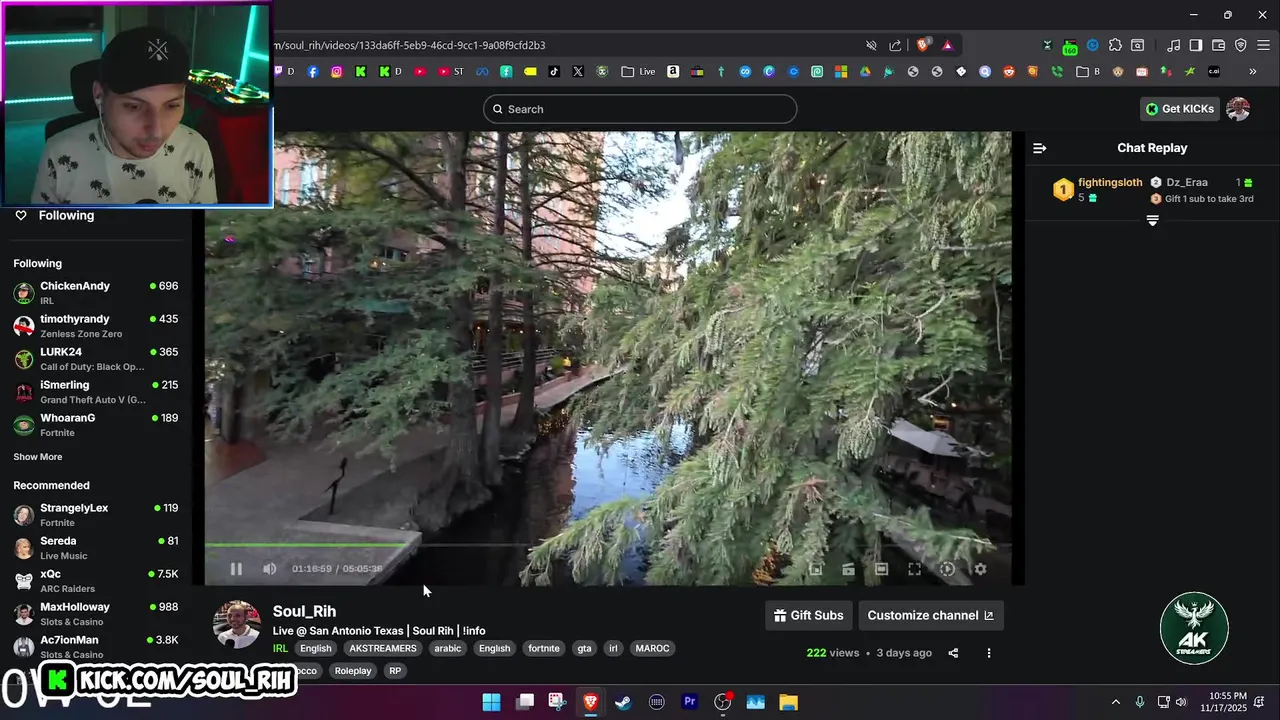Expand the gifters leaderboard handle in chat
1280x720 pixels.
1152,220
